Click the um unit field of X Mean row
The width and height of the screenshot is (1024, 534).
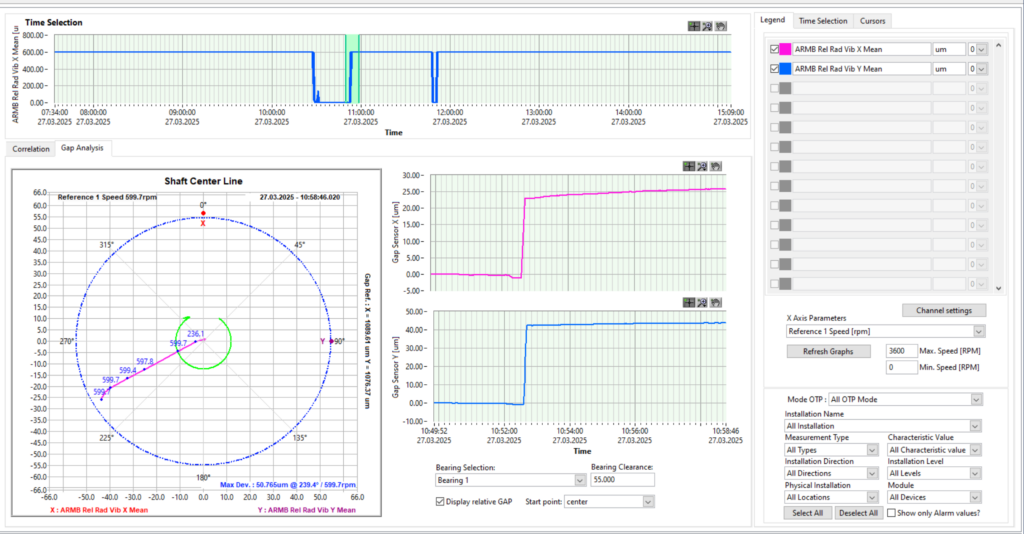949,49
